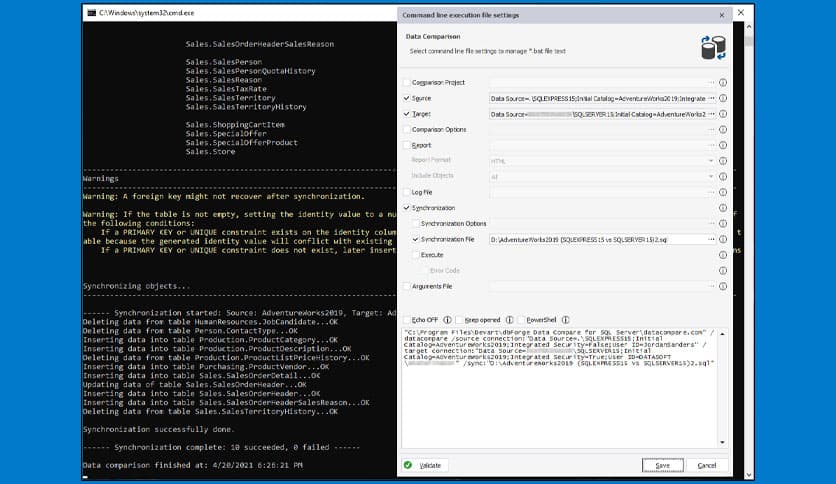Viewport: 836px width, 484px height.
Task: Tick the Arguments File checkbox
Action: 407,286
